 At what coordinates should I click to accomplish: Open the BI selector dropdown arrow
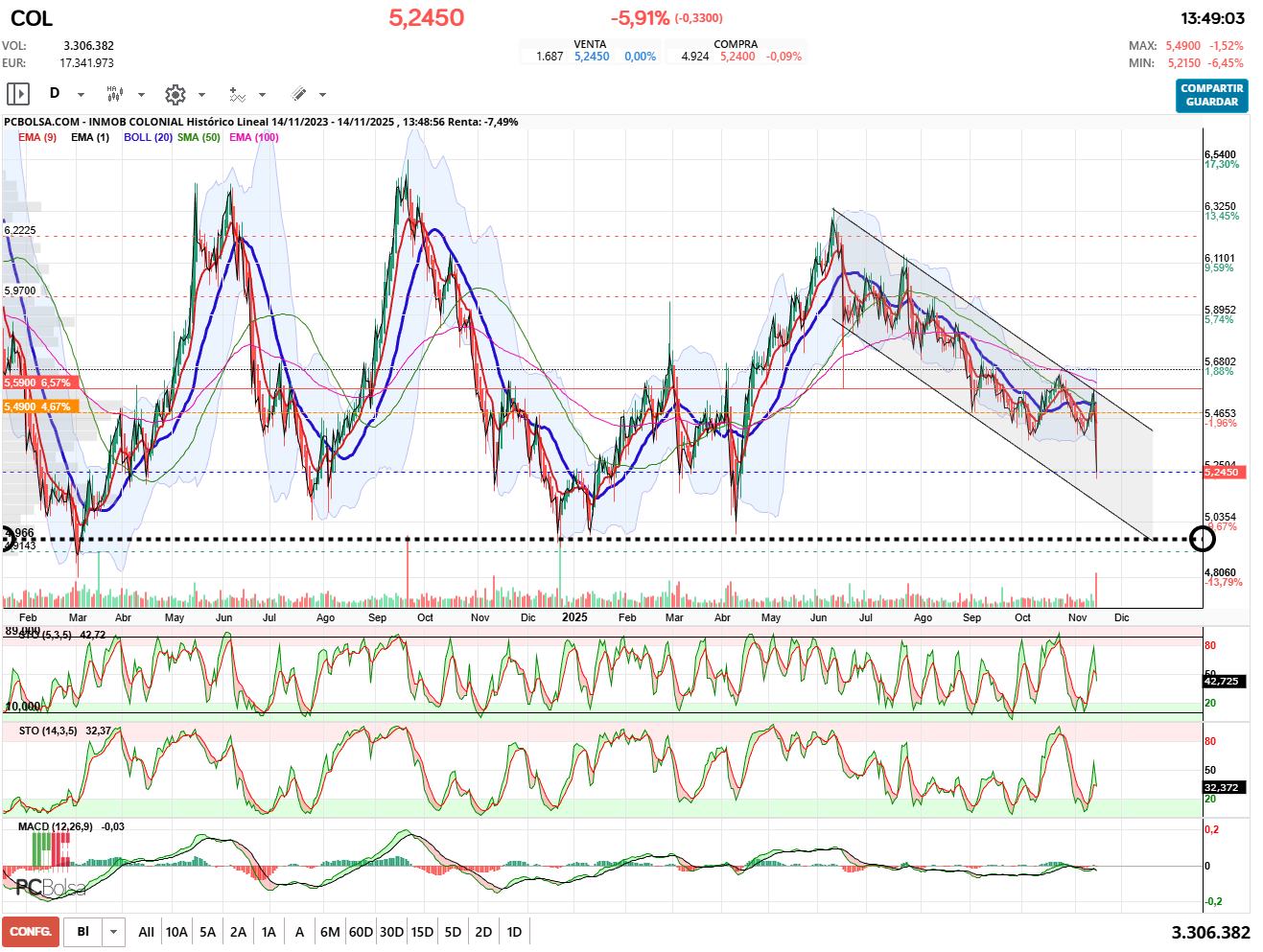coord(114,932)
